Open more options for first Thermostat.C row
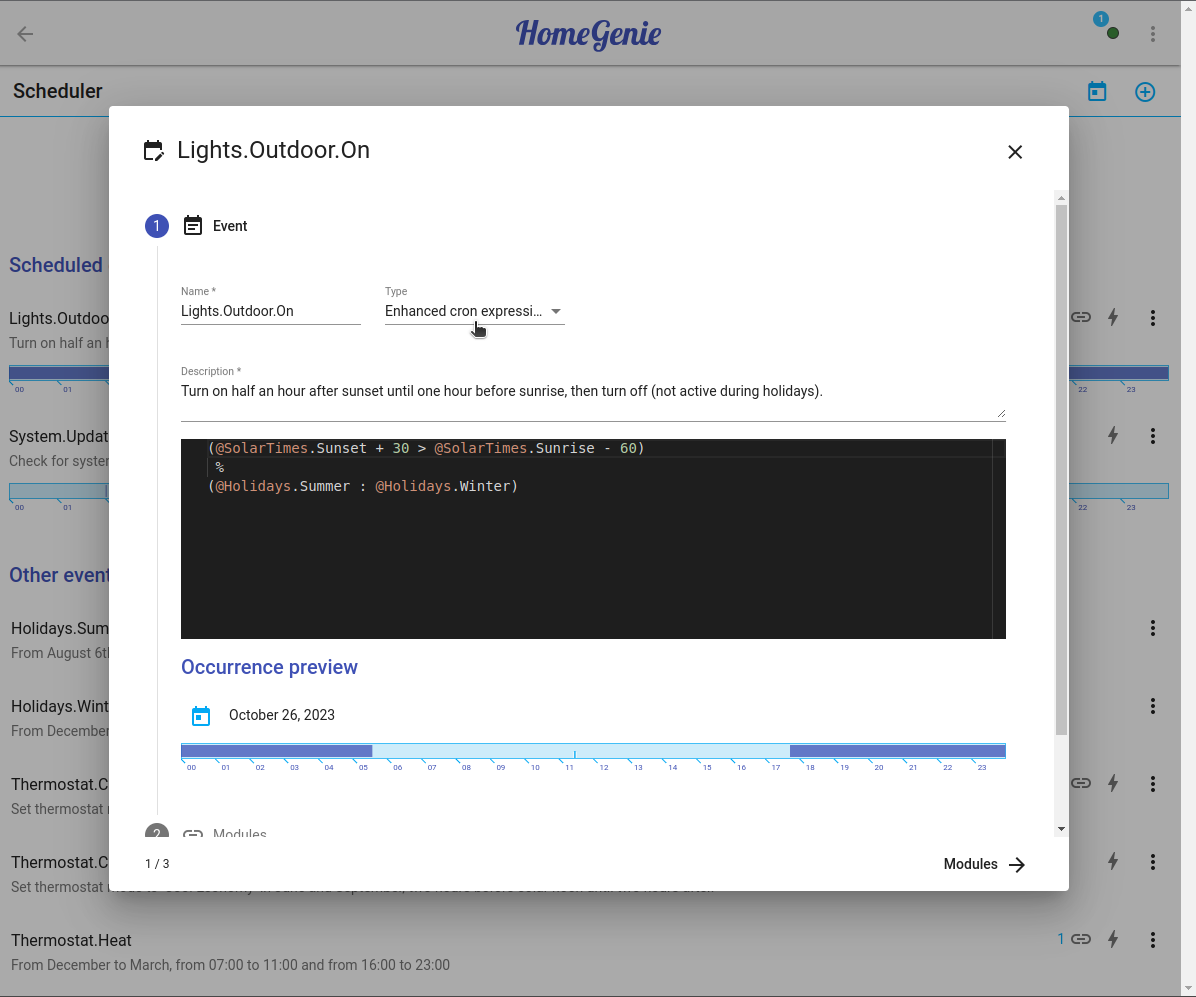This screenshot has height=997, width=1196. [x=1153, y=783]
